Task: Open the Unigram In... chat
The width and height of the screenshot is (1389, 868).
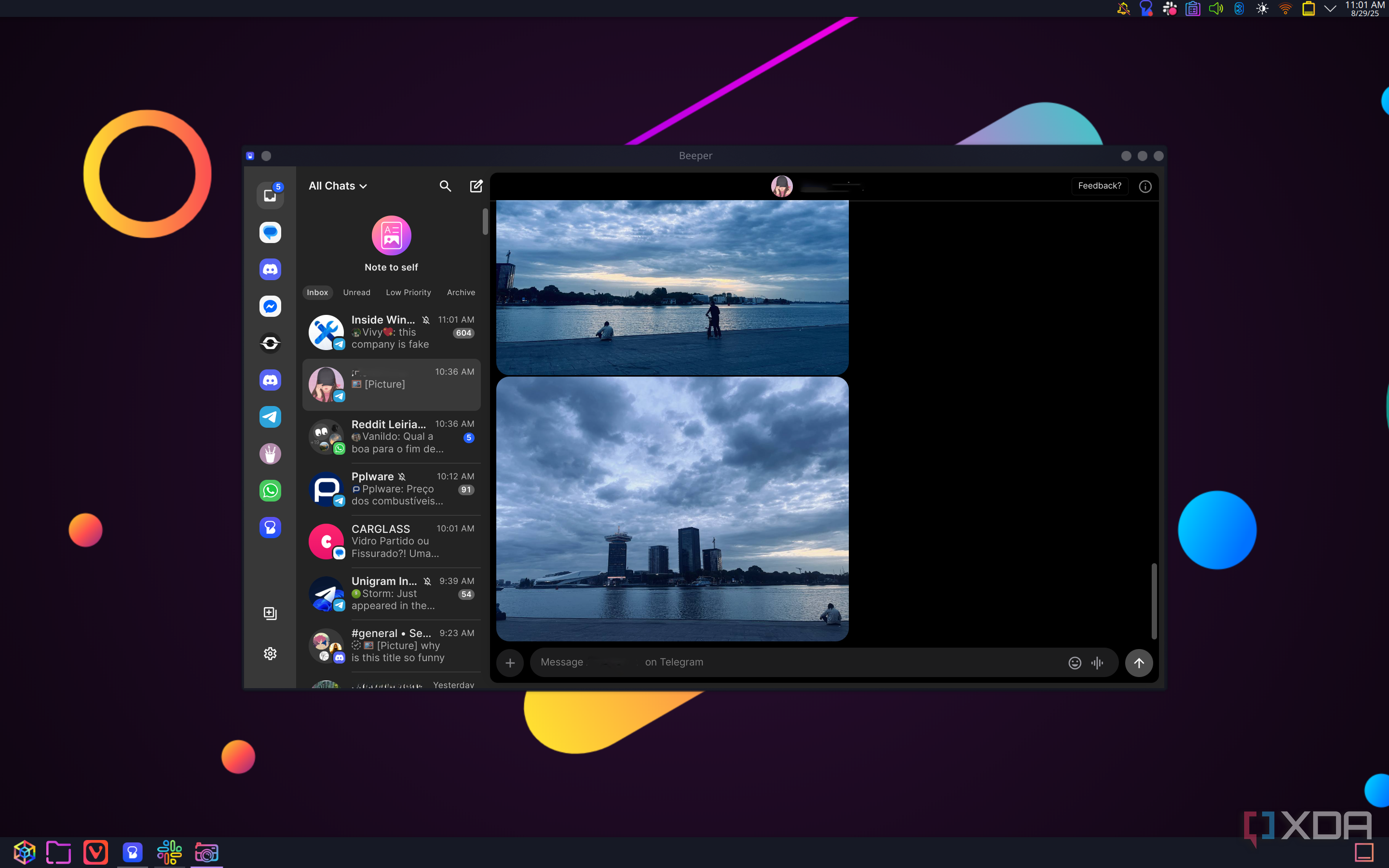Action: point(392,593)
